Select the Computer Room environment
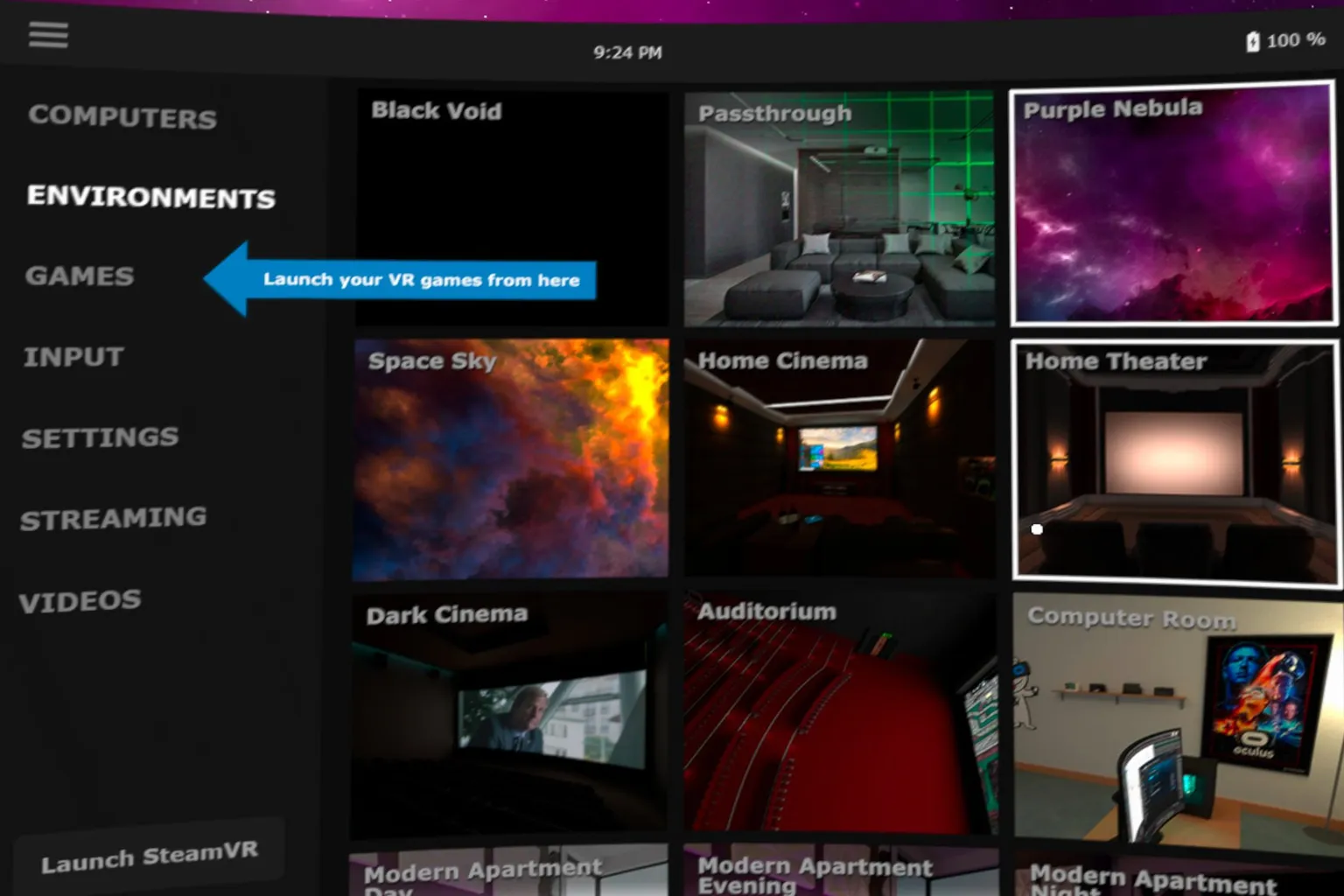Viewport: 1344px width, 896px height. coord(1177,717)
